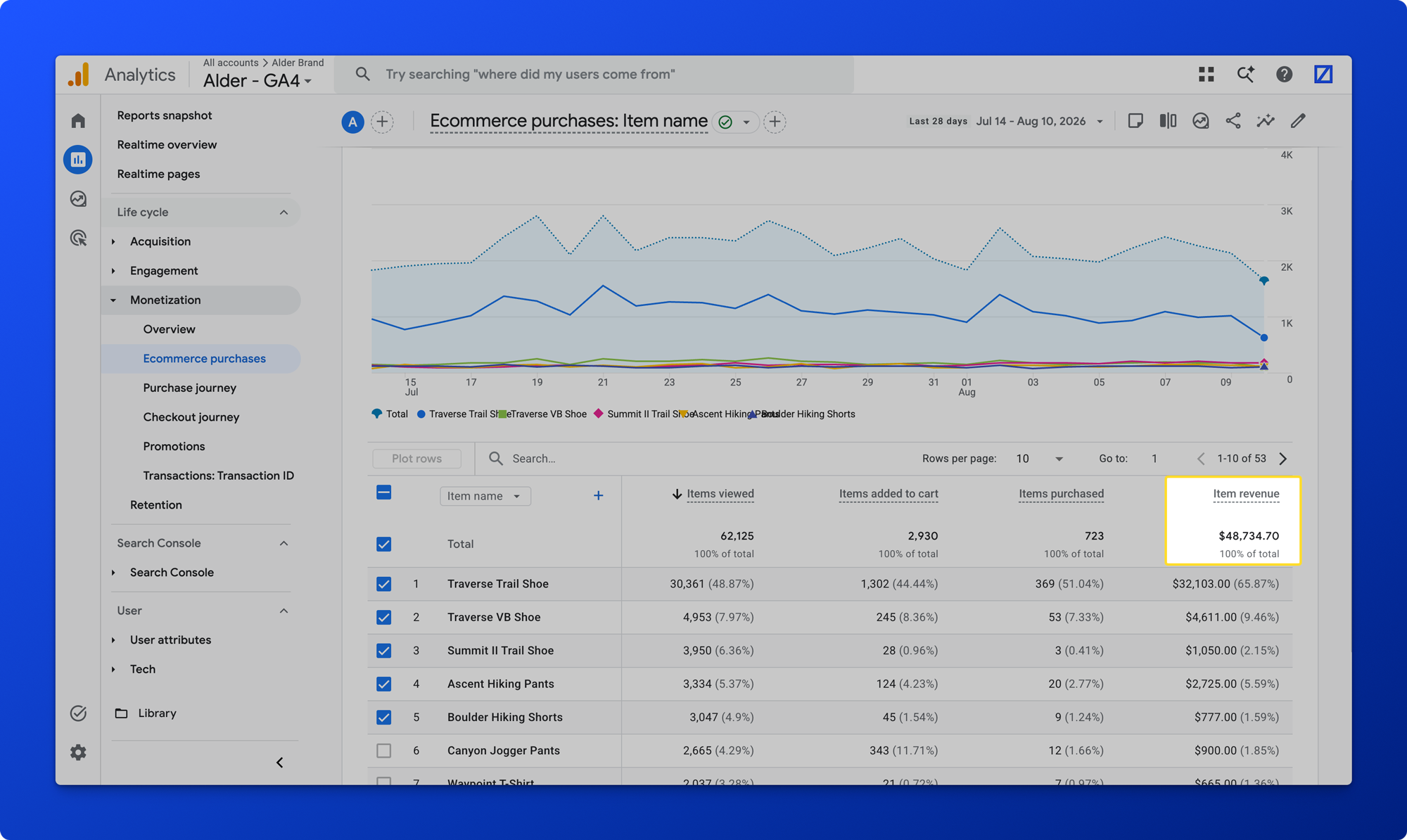
Task: Open the Item name dimension dropdown
Action: pos(485,496)
